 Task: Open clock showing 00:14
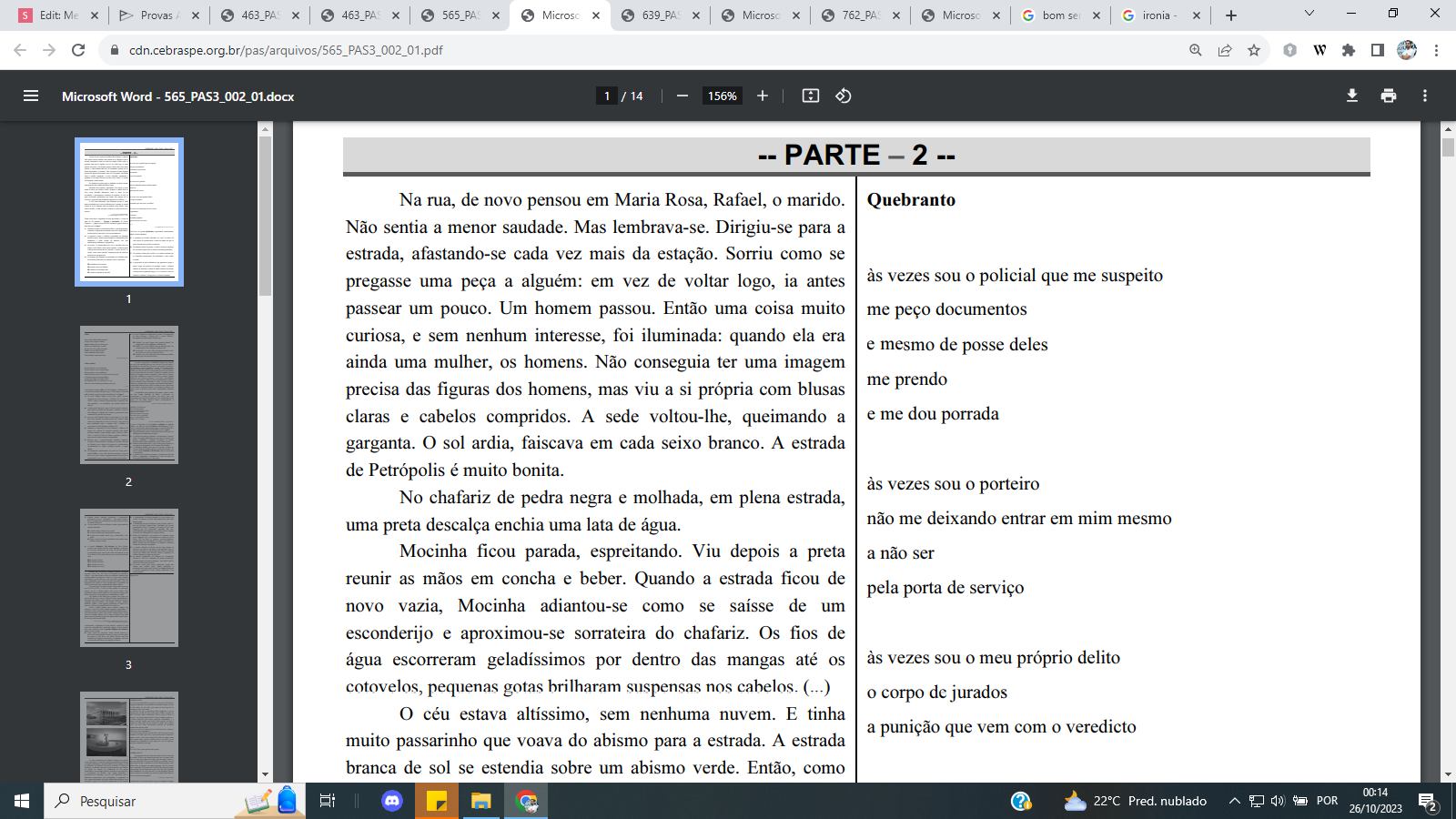tap(1375, 801)
